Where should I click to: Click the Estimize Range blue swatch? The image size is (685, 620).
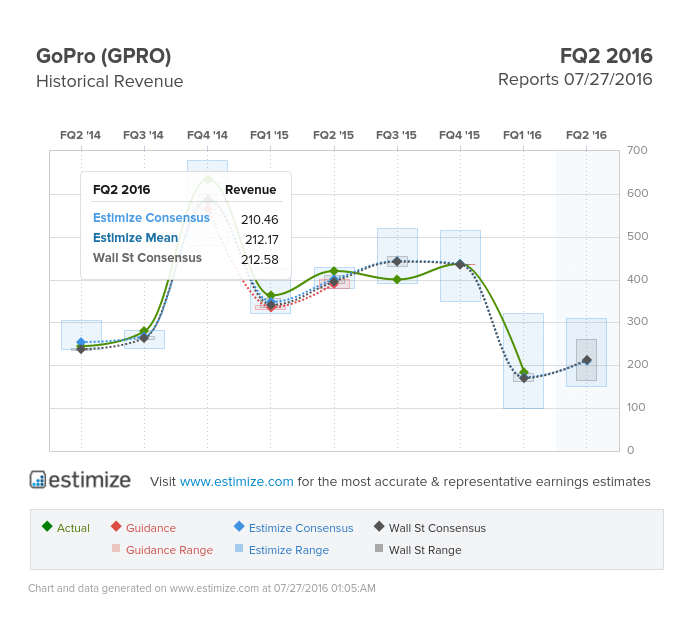239,548
